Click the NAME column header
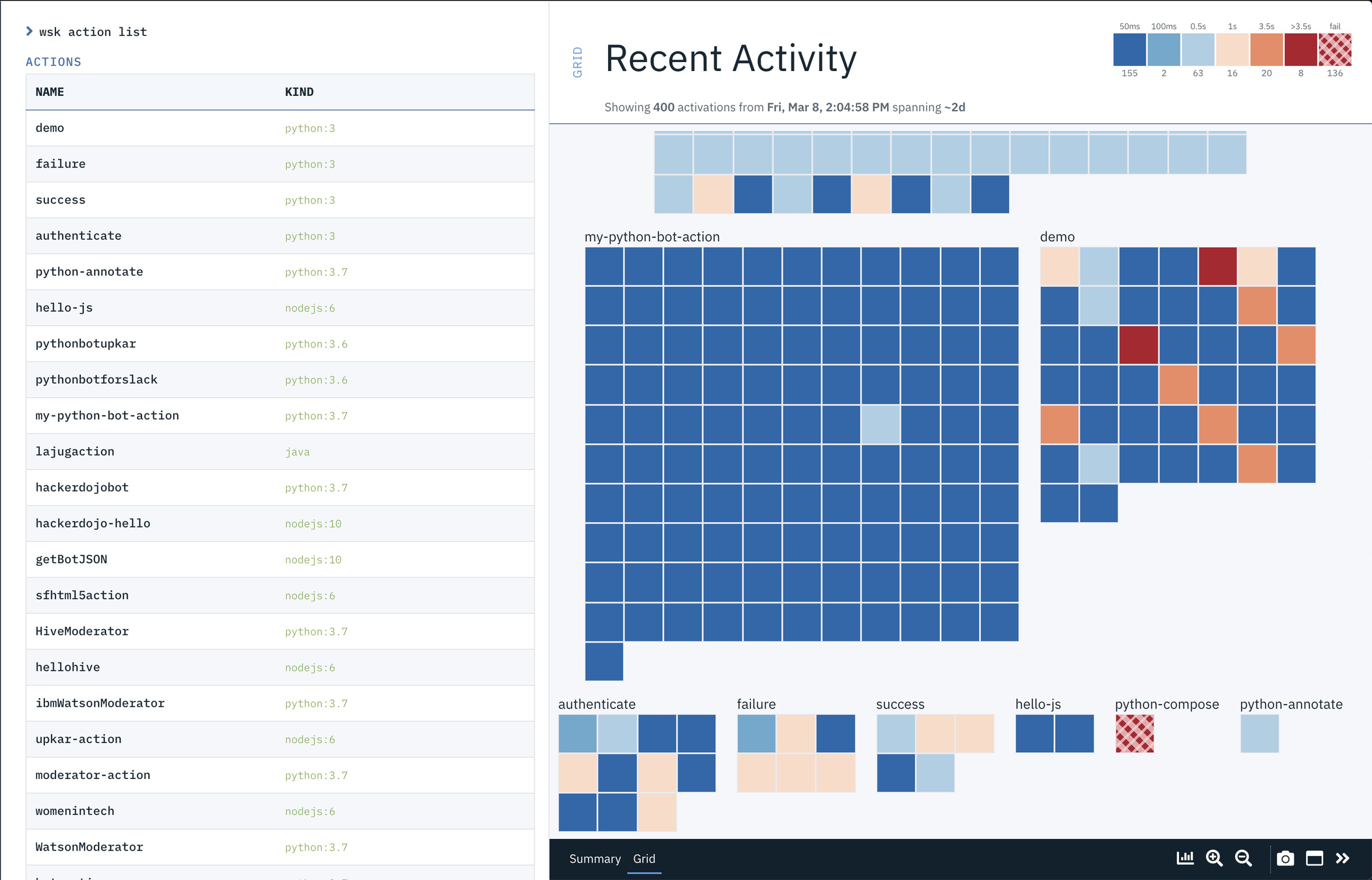1372x880 pixels. [50, 92]
